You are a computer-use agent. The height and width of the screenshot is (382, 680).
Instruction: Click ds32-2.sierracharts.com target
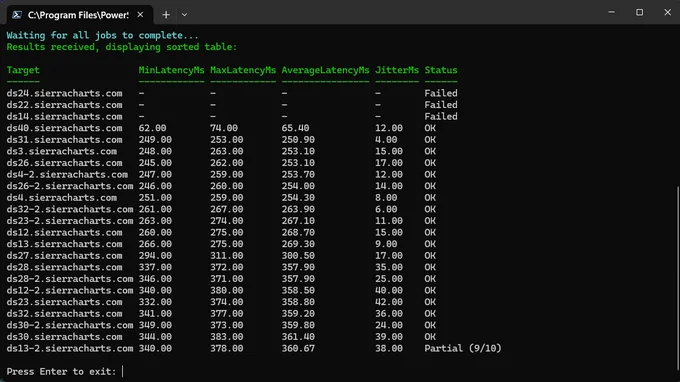pyautogui.click(x=70, y=209)
